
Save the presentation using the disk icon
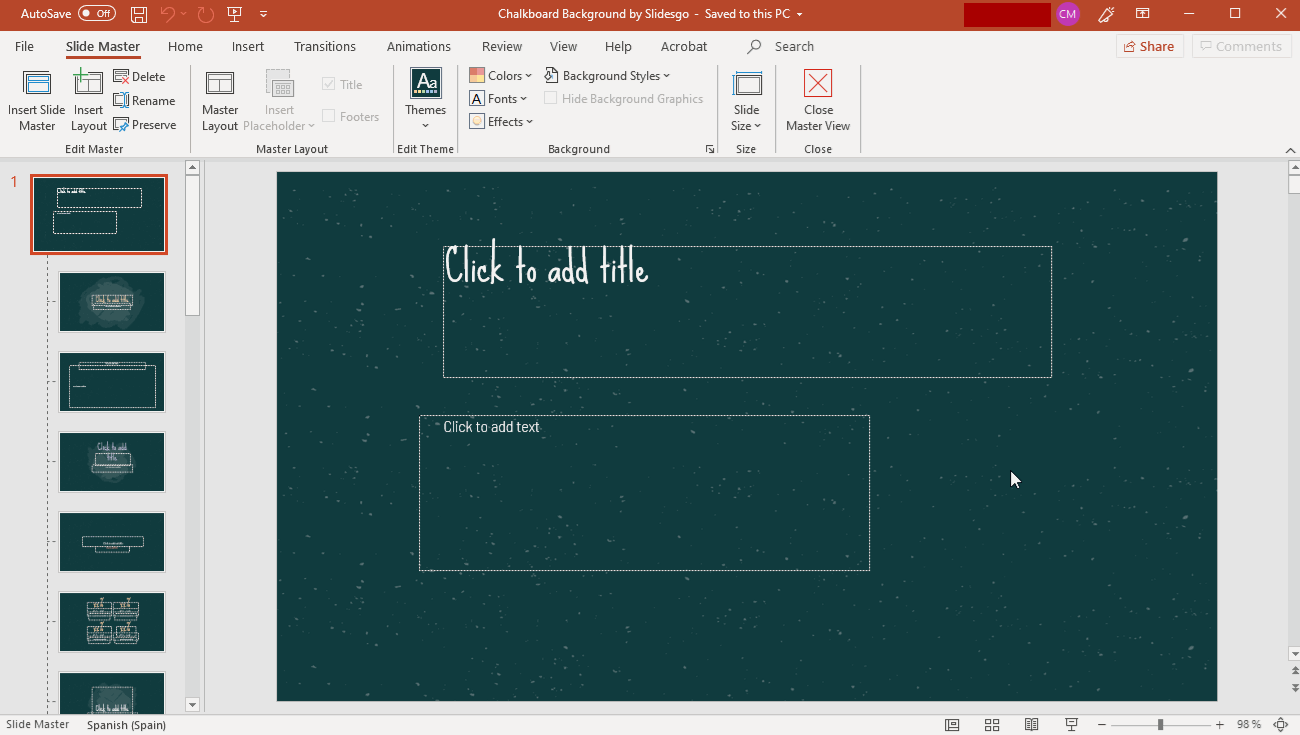click(139, 14)
